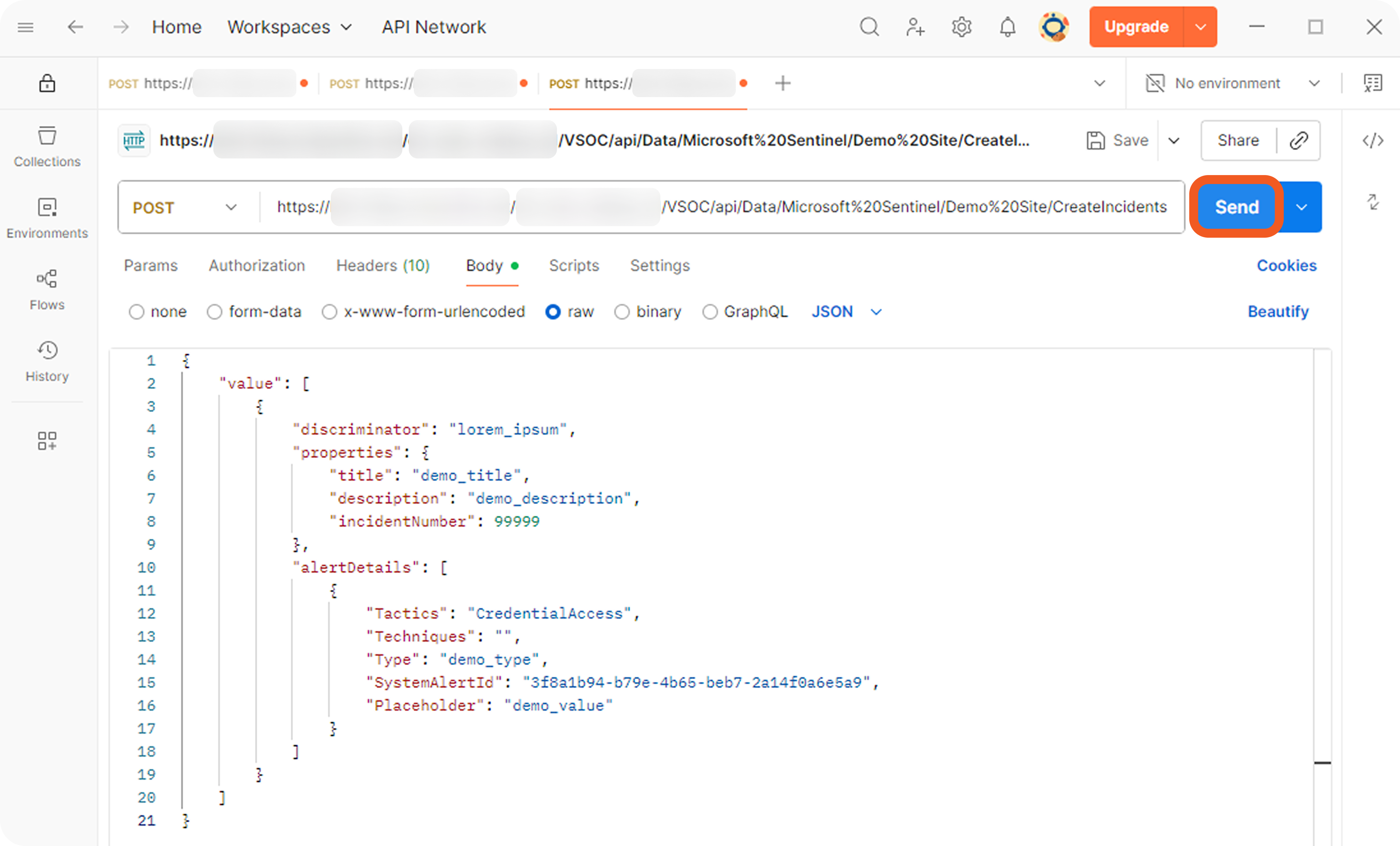
Task: Open the notifications bell
Action: [x=1008, y=27]
